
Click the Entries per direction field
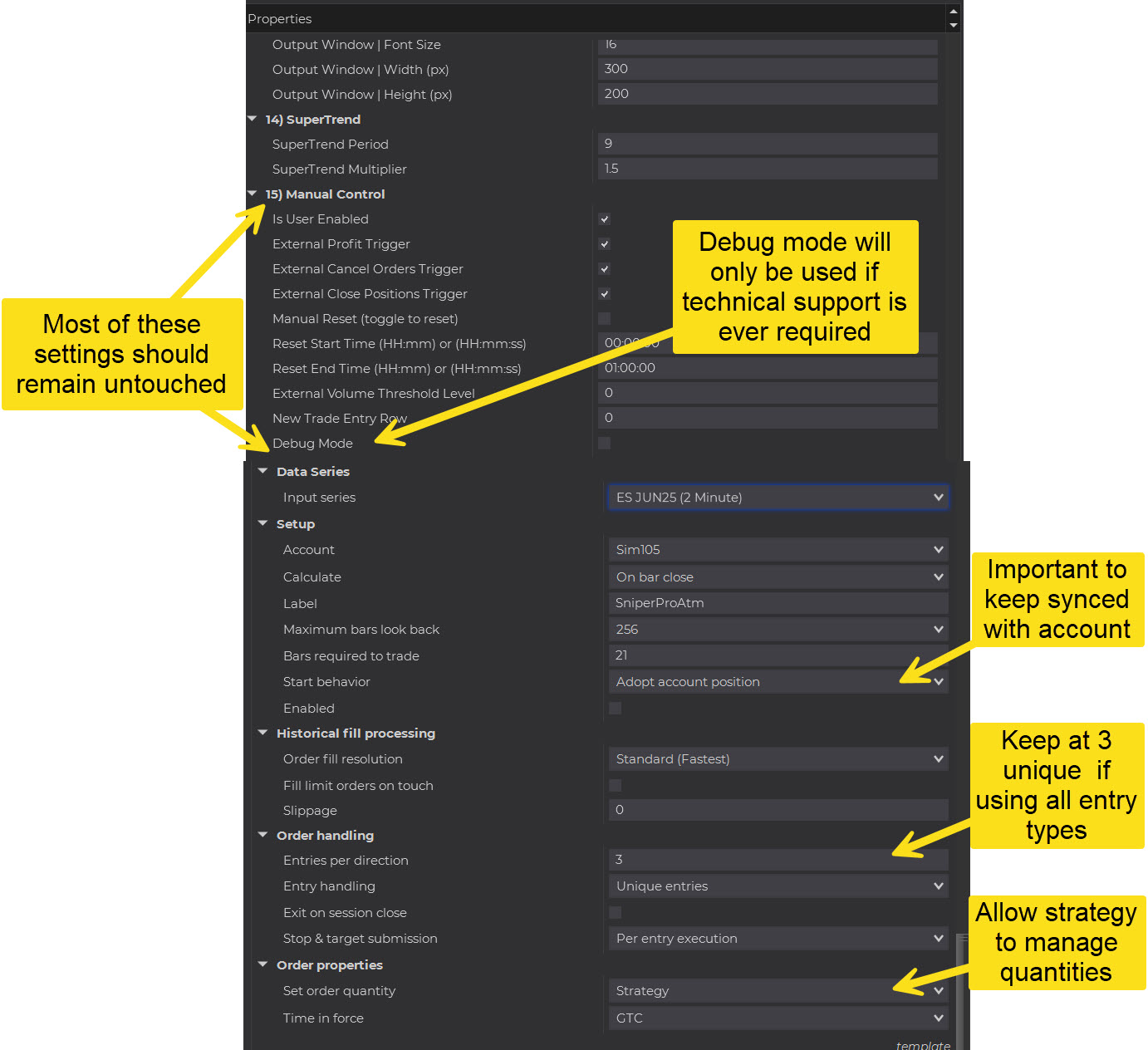pyautogui.click(x=778, y=860)
